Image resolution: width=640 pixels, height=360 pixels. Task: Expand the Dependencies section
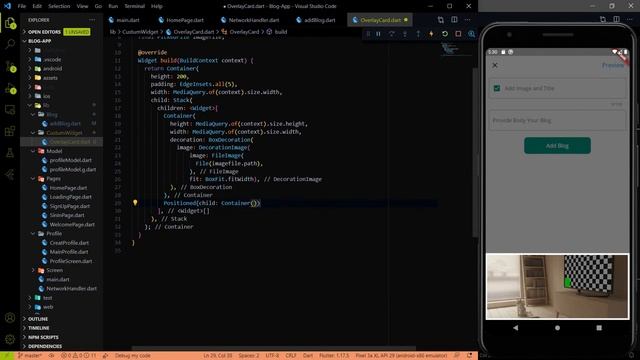pyautogui.click(x=45, y=346)
